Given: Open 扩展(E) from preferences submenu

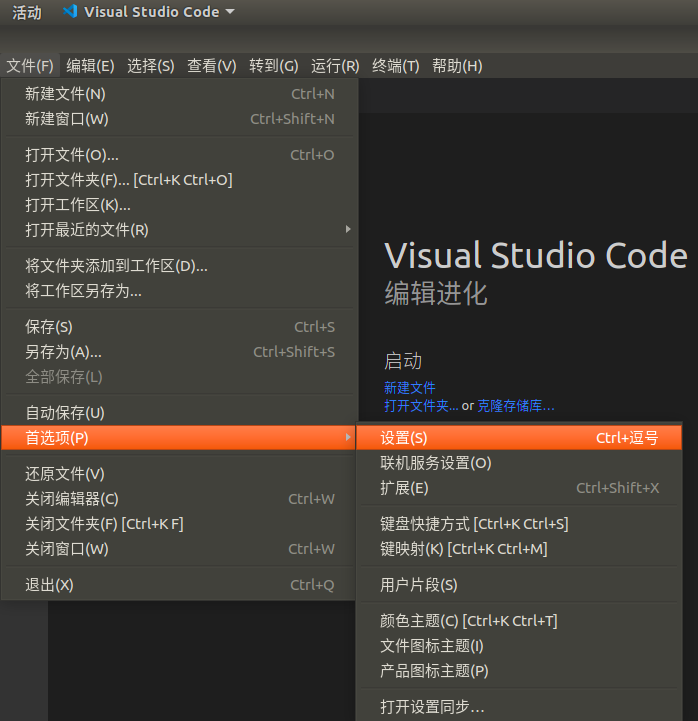Looking at the screenshot, I should (519, 488).
